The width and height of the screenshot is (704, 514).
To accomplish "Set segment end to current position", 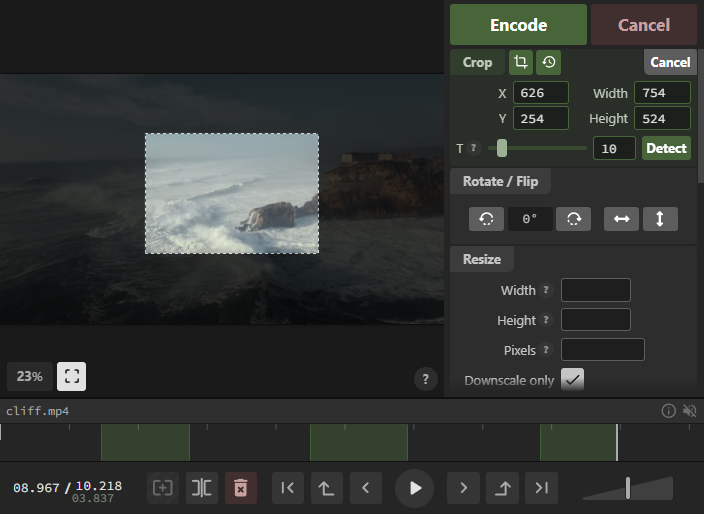I will point(502,488).
